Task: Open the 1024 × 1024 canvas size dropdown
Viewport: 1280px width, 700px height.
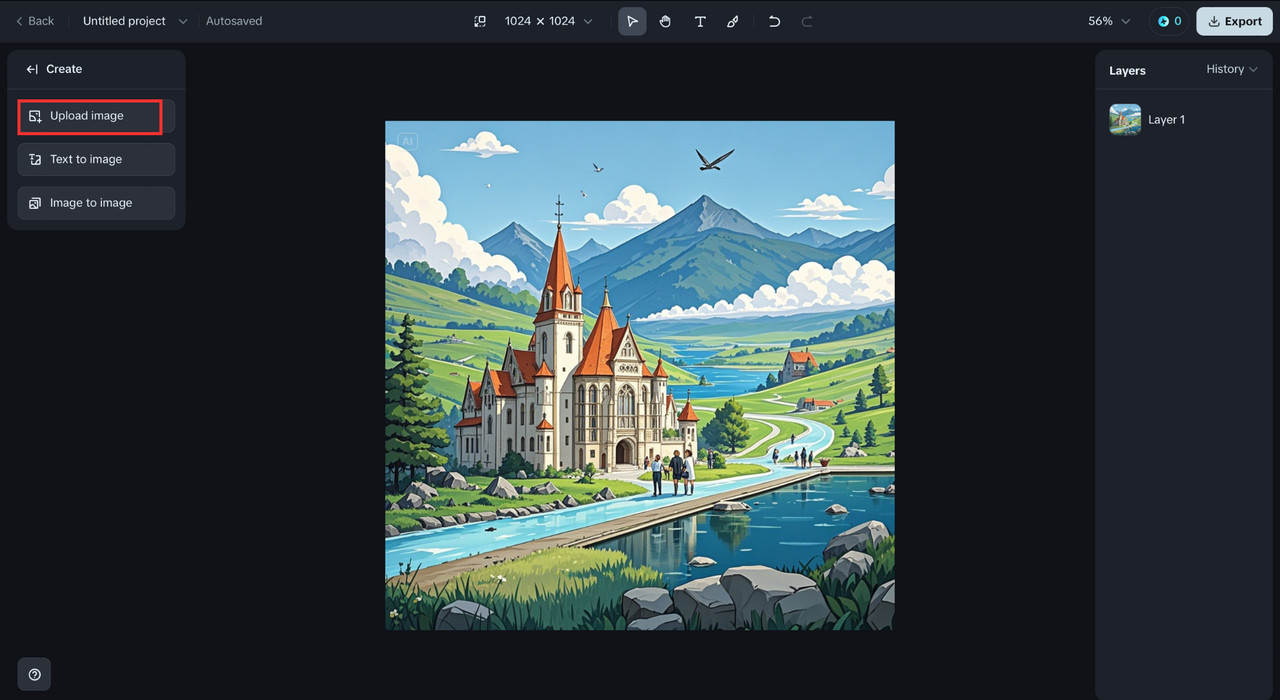Action: click(x=548, y=21)
